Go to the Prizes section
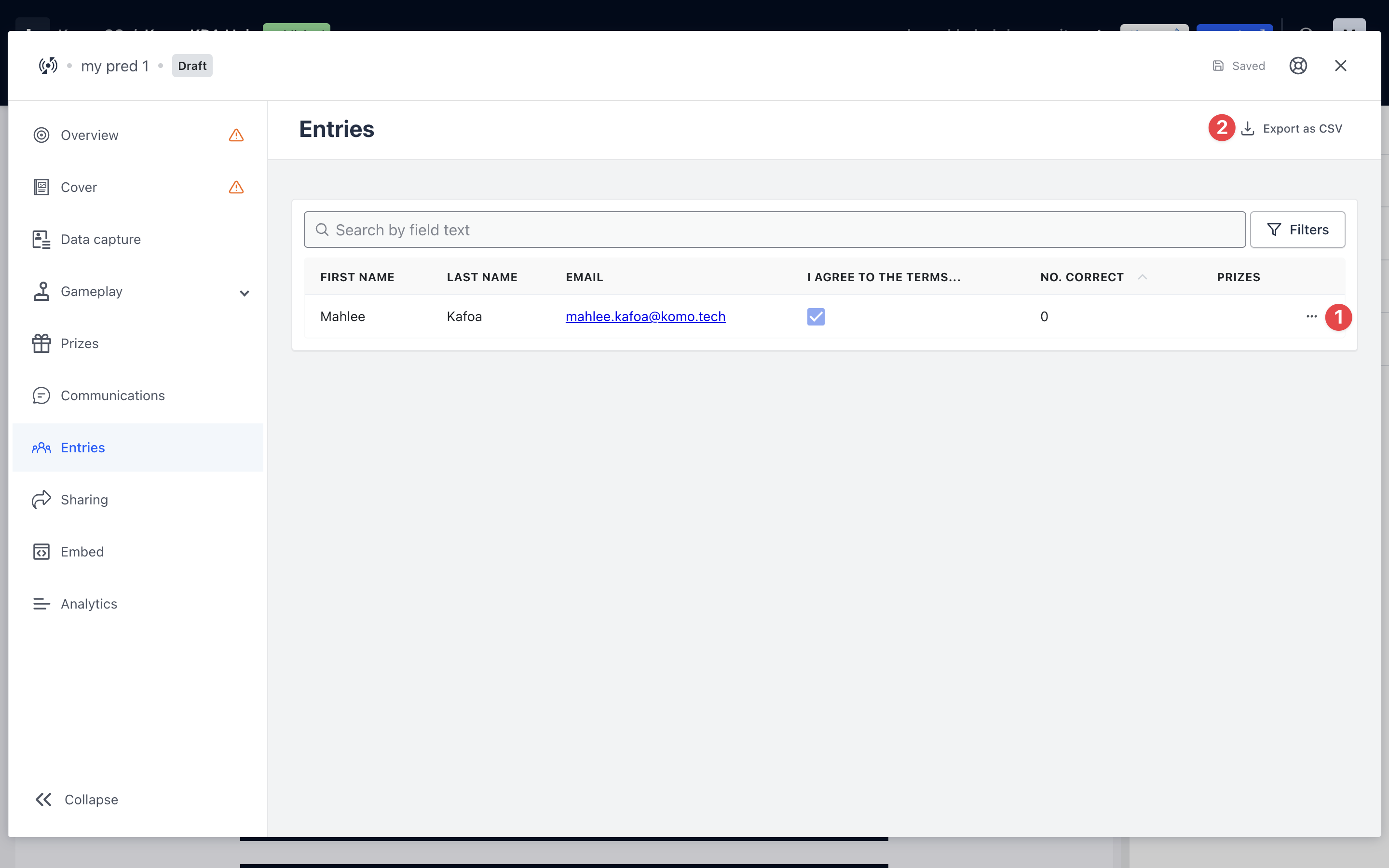Screen dimensions: 1389x868 79,343
